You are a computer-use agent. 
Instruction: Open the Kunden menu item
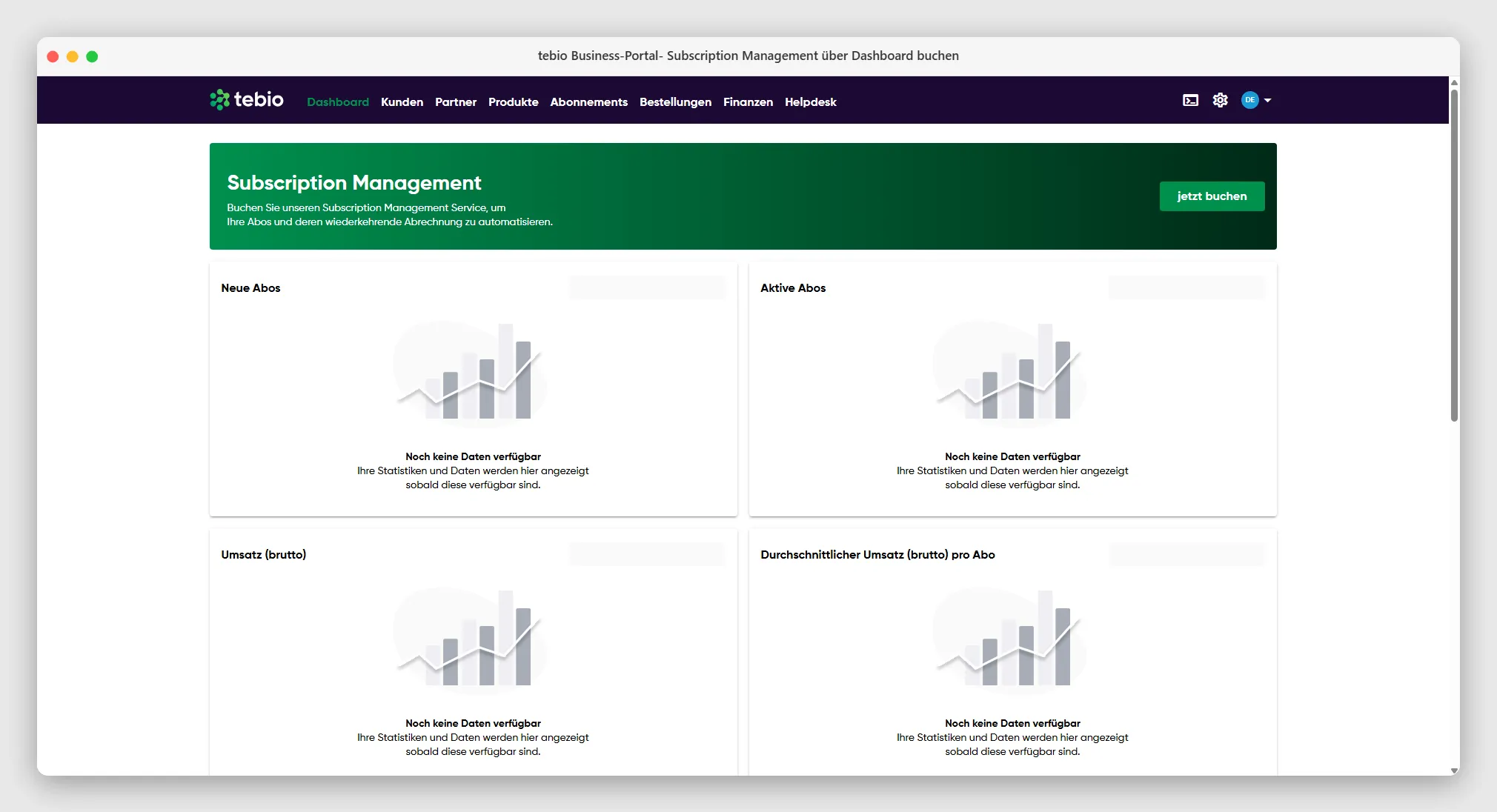[402, 101]
